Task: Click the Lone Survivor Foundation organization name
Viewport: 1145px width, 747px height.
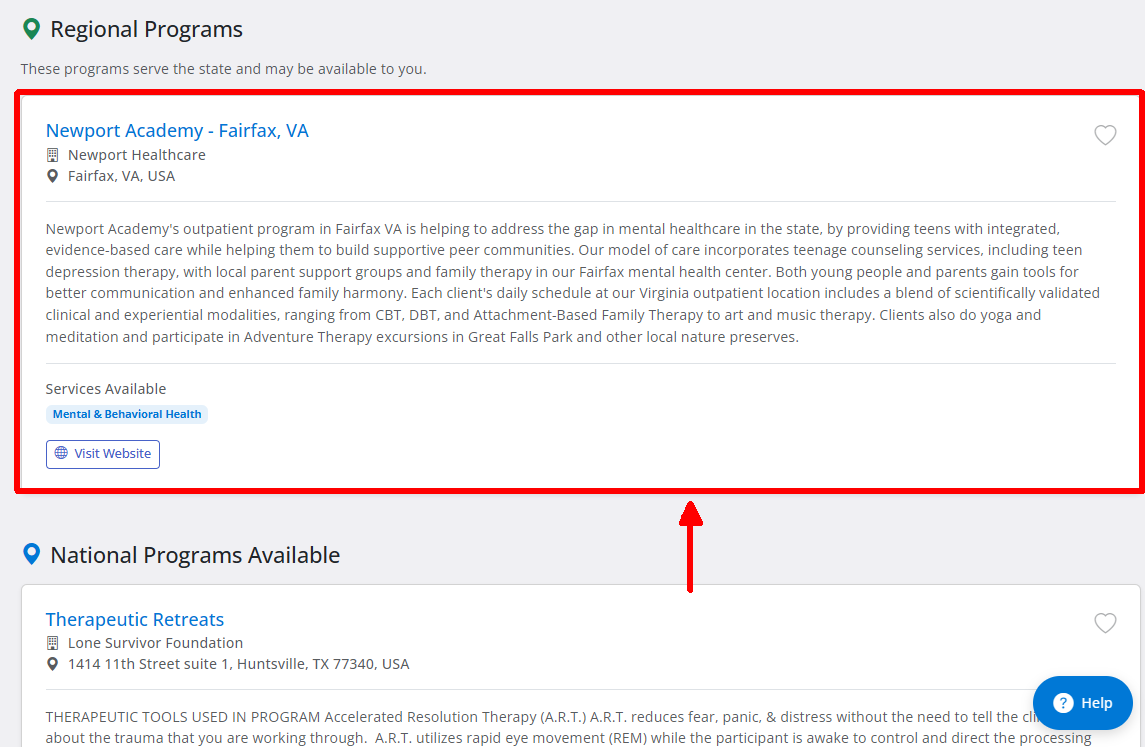Action: [156, 643]
